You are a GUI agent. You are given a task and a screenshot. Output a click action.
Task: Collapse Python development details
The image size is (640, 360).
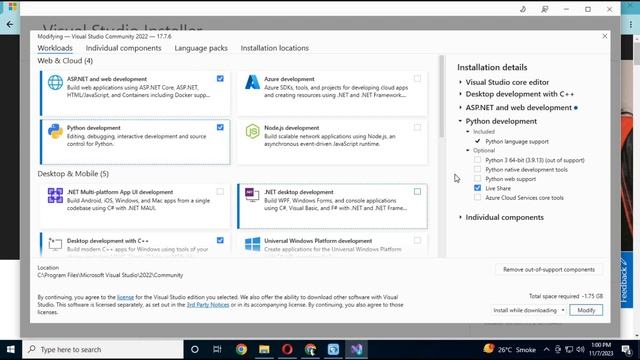[x=460, y=121]
